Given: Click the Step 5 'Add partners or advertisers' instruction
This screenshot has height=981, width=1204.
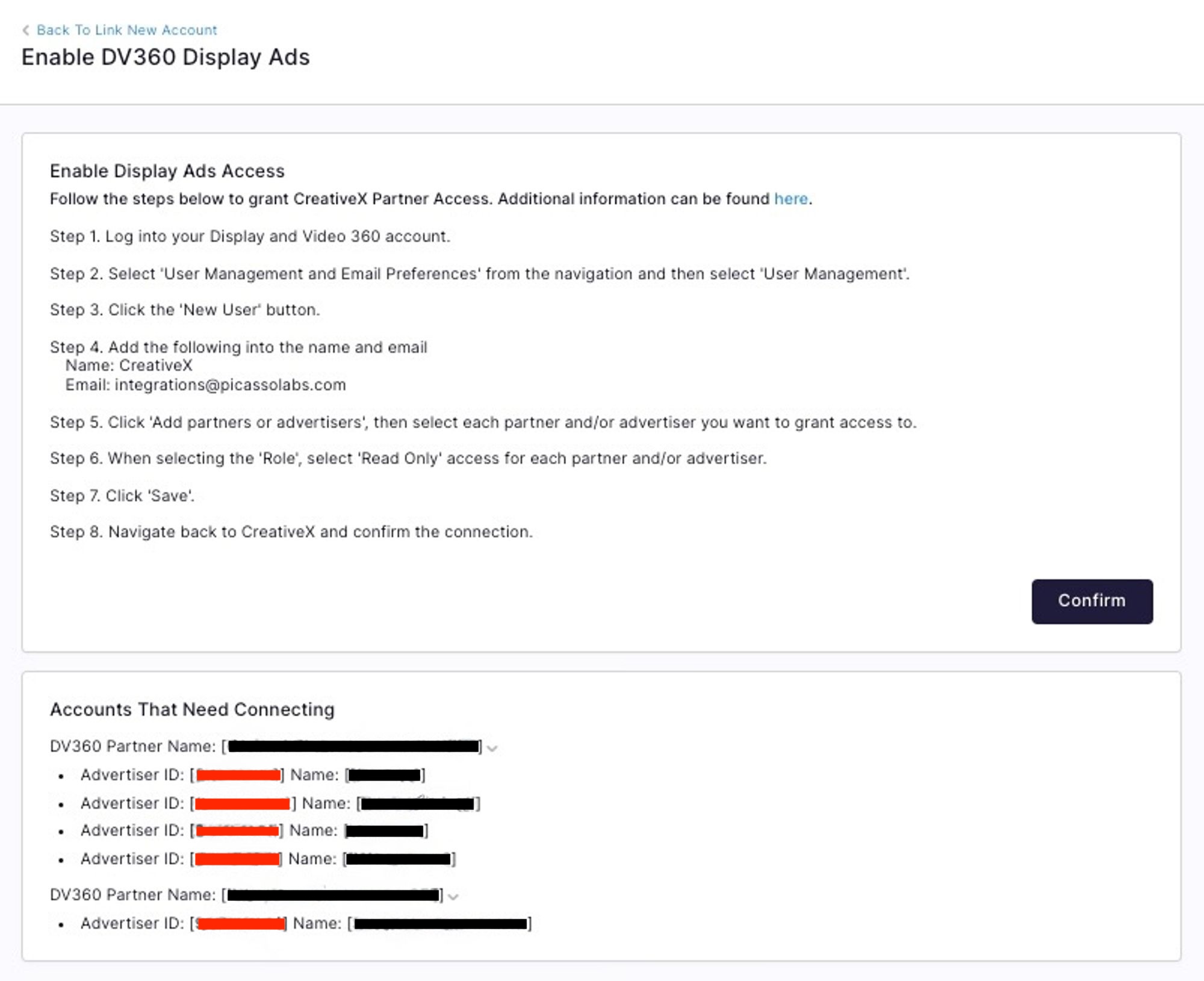Looking at the screenshot, I should click(x=483, y=422).
